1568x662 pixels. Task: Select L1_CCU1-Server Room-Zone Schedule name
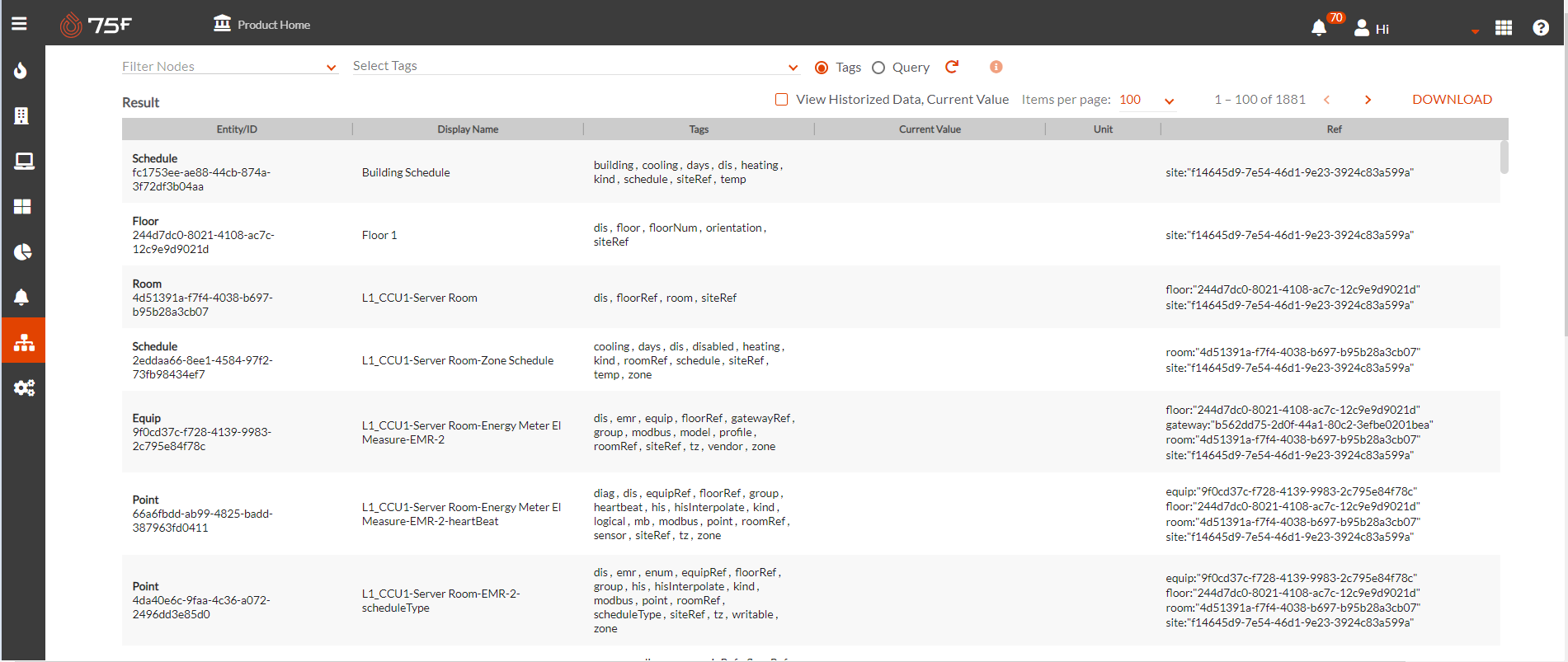pyautogui.click(x=458, y=360)
